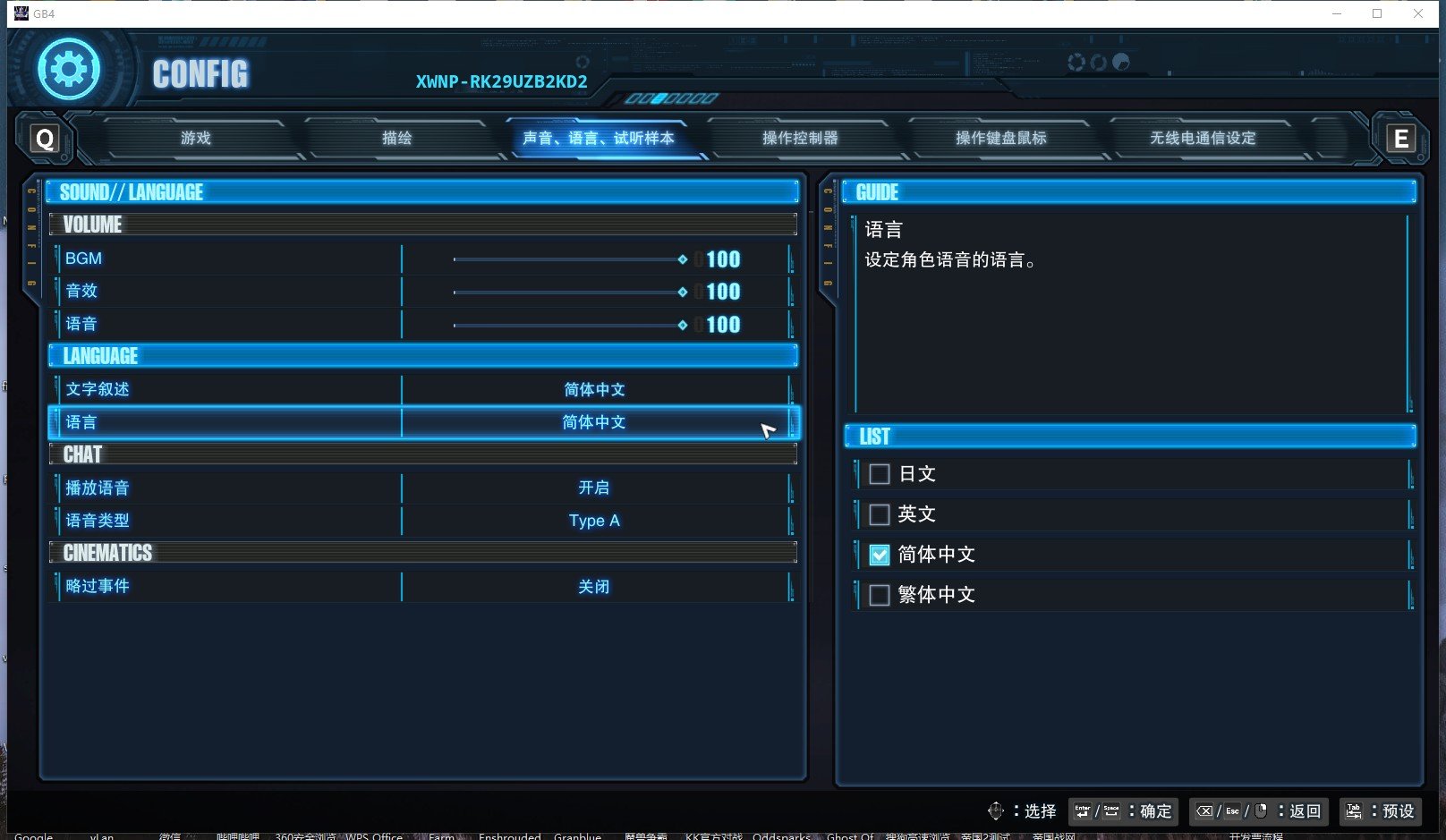
Task: Switch to the 无线电通信设定 tab
Action: 1203,138
